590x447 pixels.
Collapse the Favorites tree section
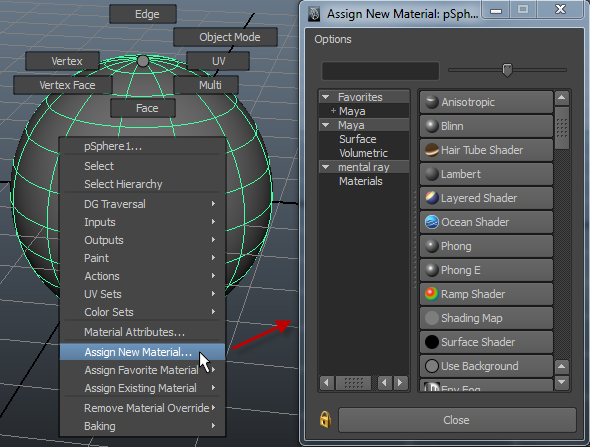(326, 97)
